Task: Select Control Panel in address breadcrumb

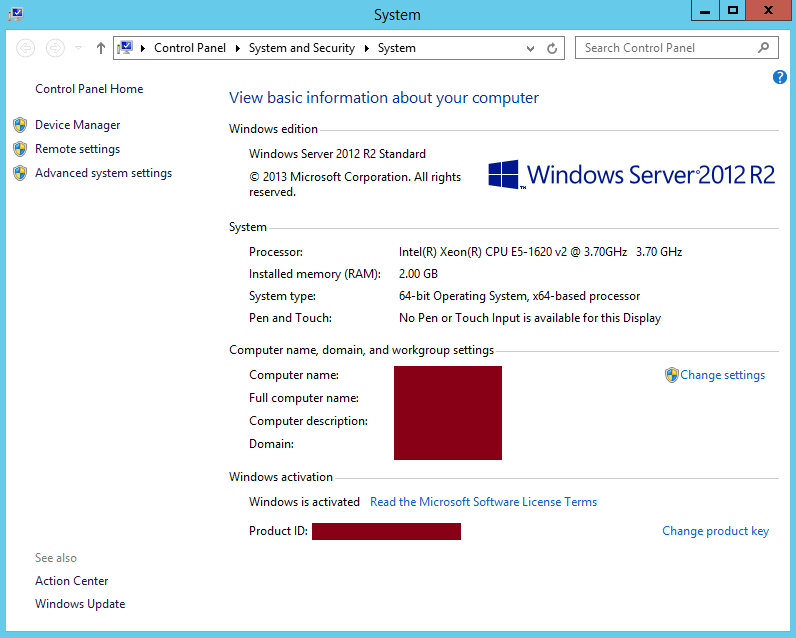Action: point(190,48)
